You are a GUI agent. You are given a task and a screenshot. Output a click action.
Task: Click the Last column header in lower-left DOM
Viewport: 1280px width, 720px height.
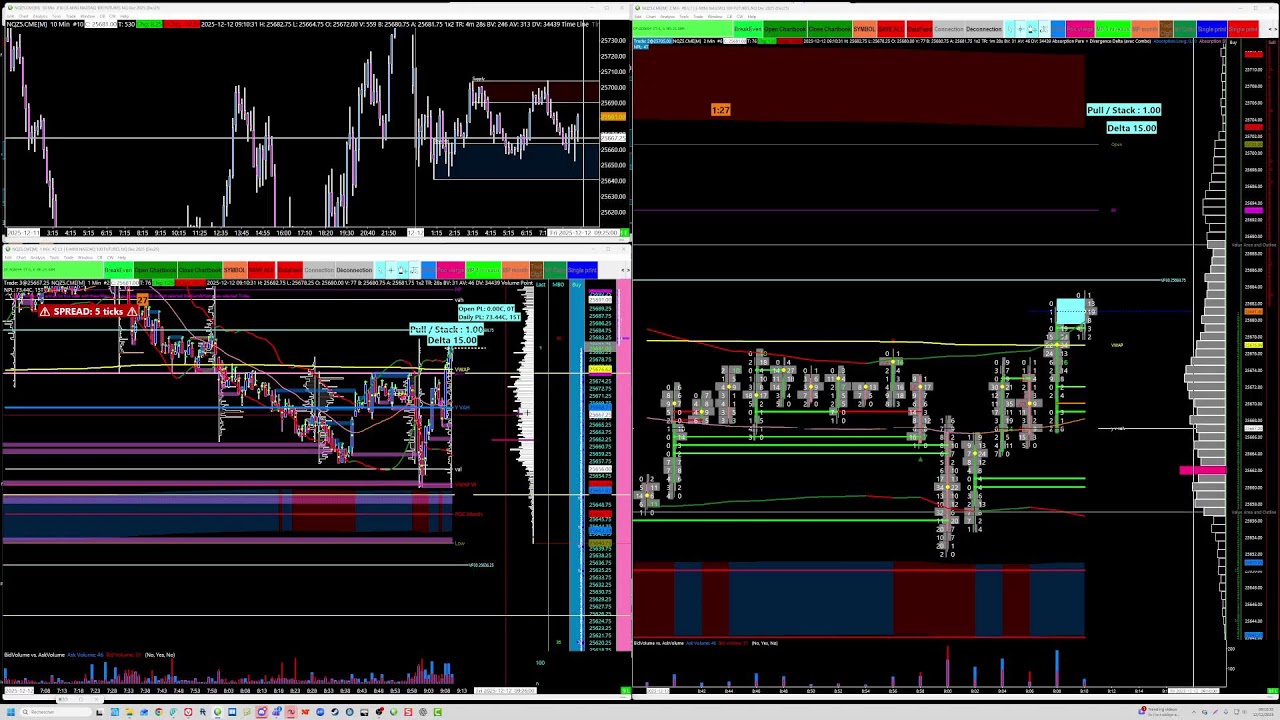click(540, 285)
